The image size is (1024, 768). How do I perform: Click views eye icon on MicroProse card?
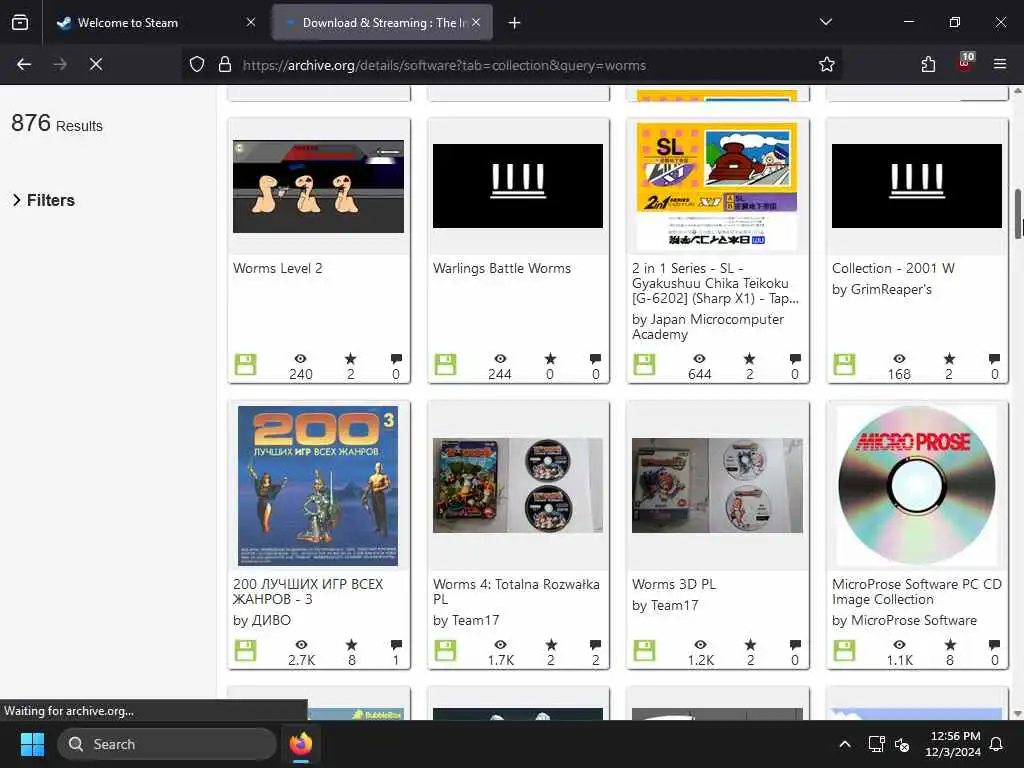(x=899, y=645)
